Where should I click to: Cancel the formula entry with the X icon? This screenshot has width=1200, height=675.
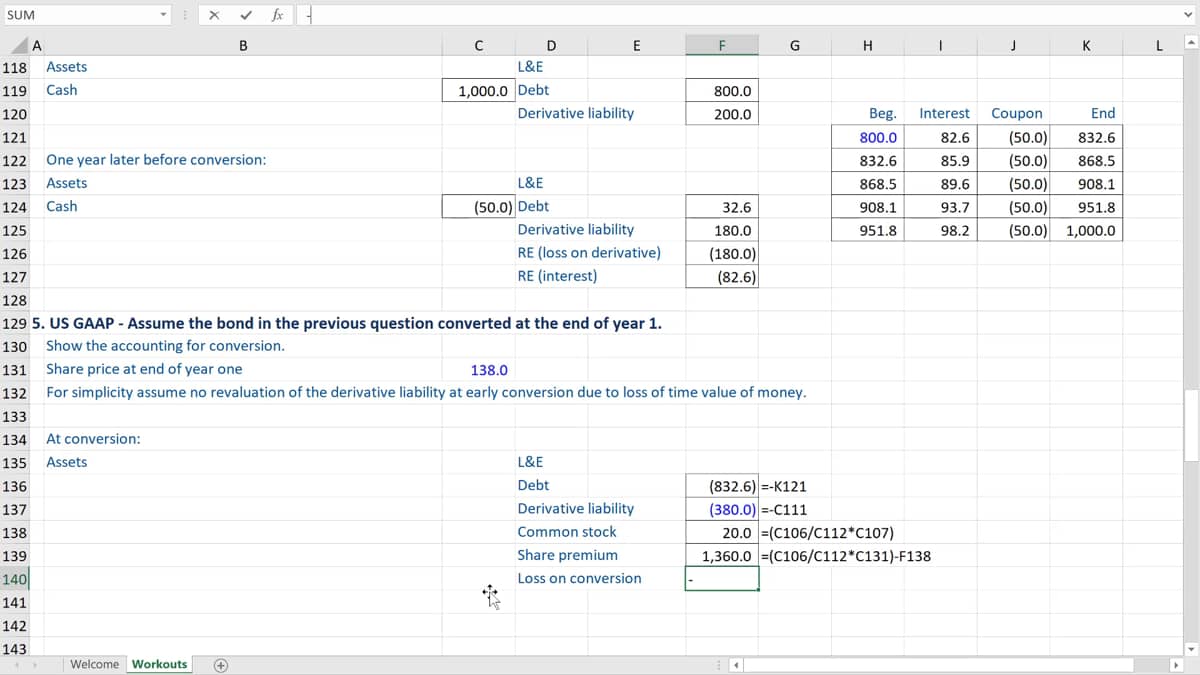pyautogui.click(x=214, y=15)
